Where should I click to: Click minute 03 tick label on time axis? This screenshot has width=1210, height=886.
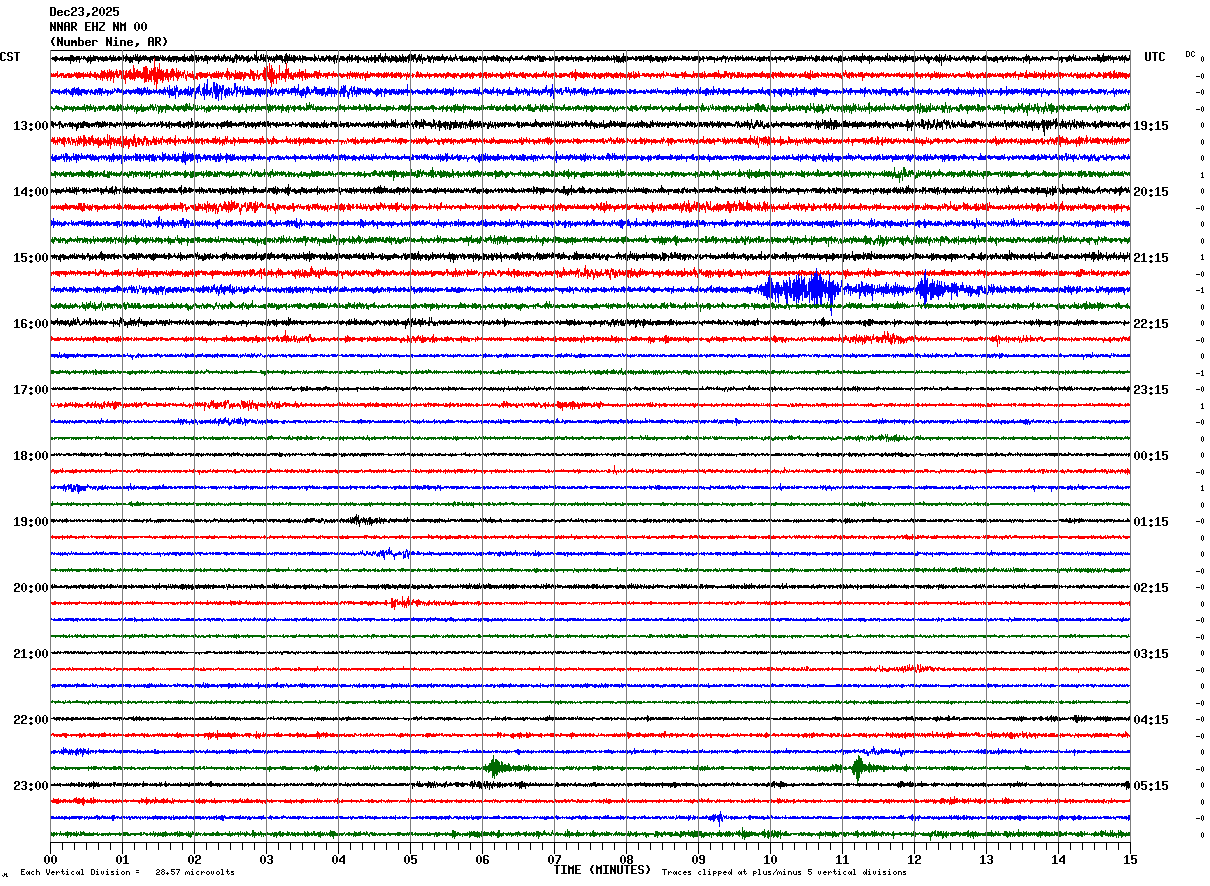(266, 860)
